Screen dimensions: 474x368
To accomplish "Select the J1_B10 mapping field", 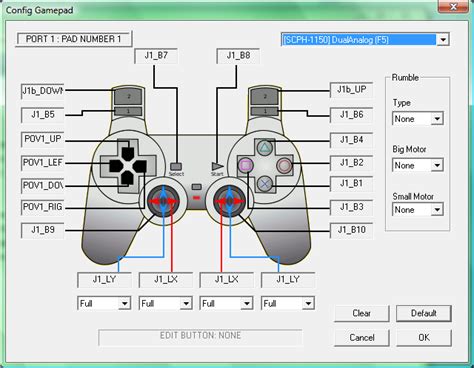I will pos(351,230).
